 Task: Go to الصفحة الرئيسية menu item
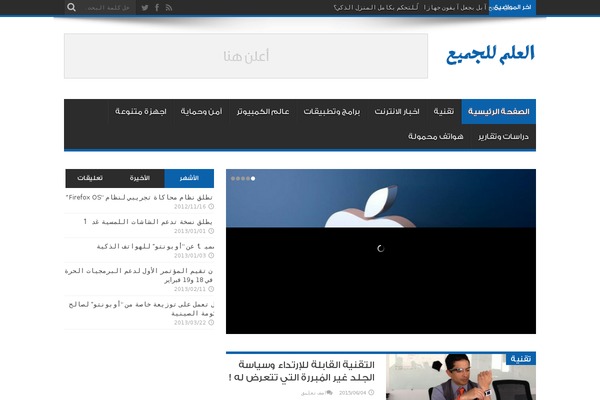coord(499,111)
